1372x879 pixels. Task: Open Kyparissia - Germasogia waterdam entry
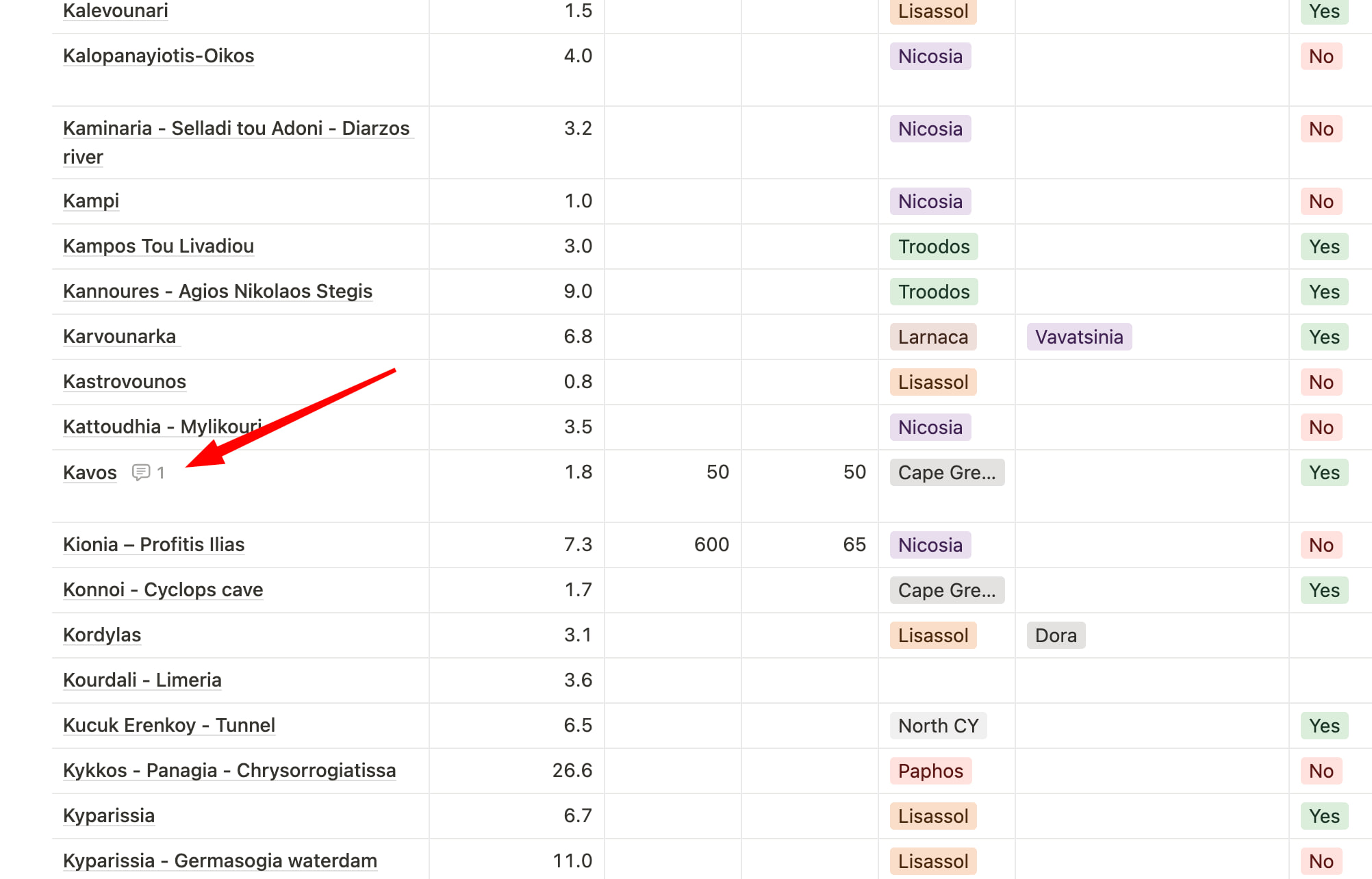[x=220, y=861]
